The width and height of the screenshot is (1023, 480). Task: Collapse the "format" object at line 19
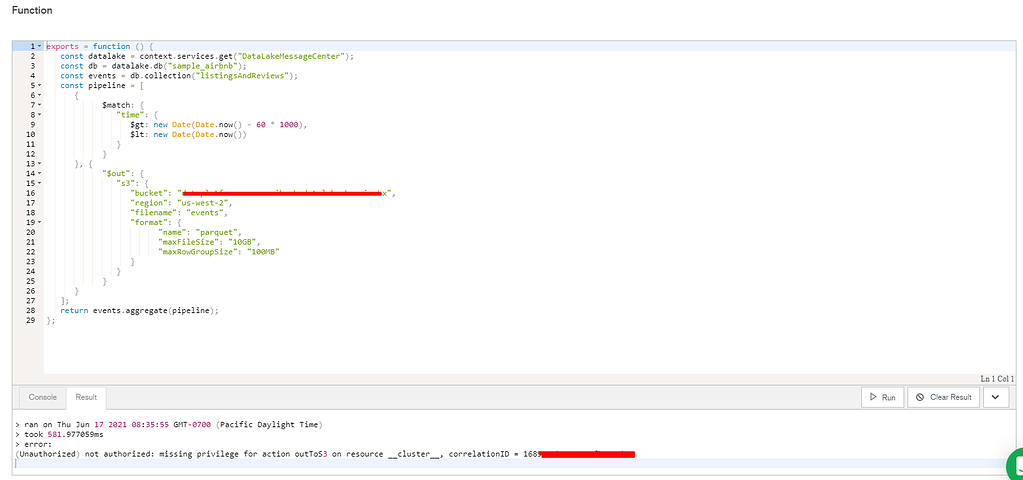[x=39, y=221]
